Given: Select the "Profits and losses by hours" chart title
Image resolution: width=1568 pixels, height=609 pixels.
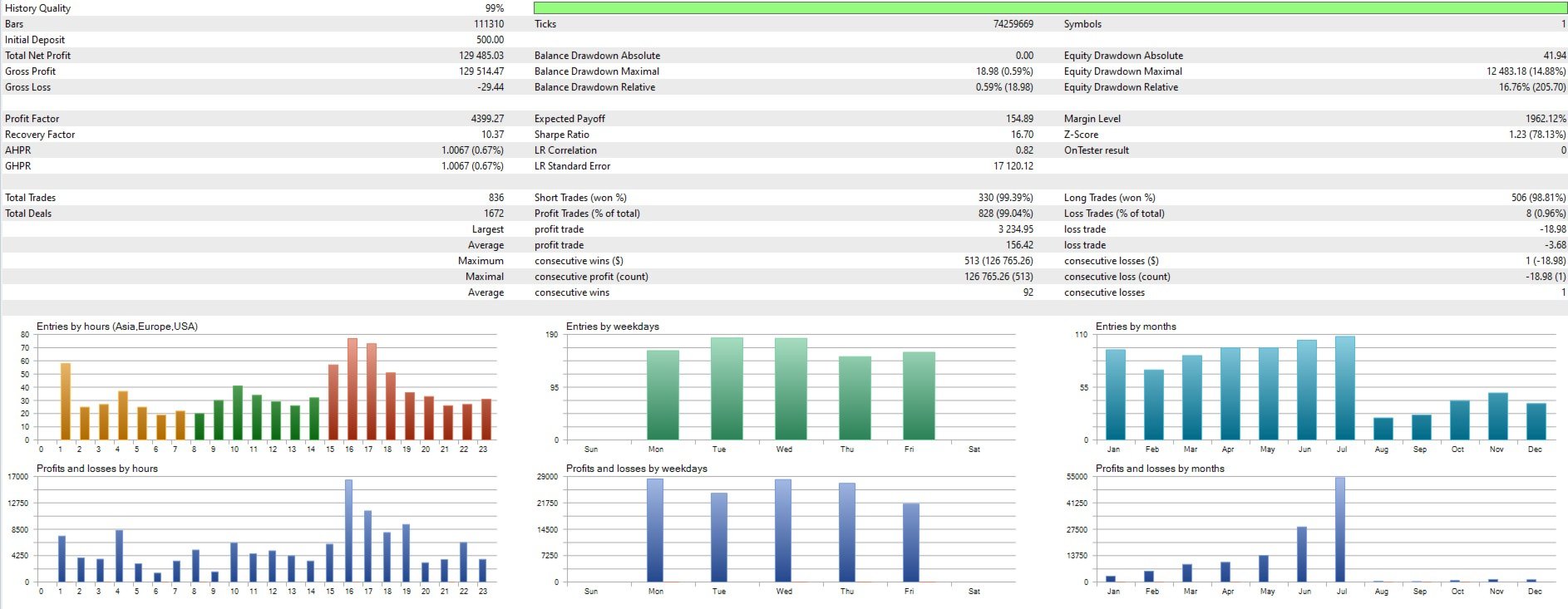Looking at the screenshot, I should [97, 469].
